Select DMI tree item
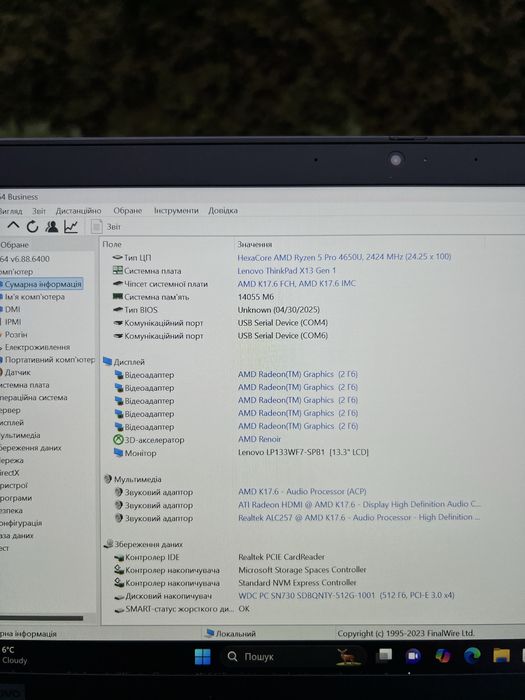The image size is (525, 700). click(12, 309)
